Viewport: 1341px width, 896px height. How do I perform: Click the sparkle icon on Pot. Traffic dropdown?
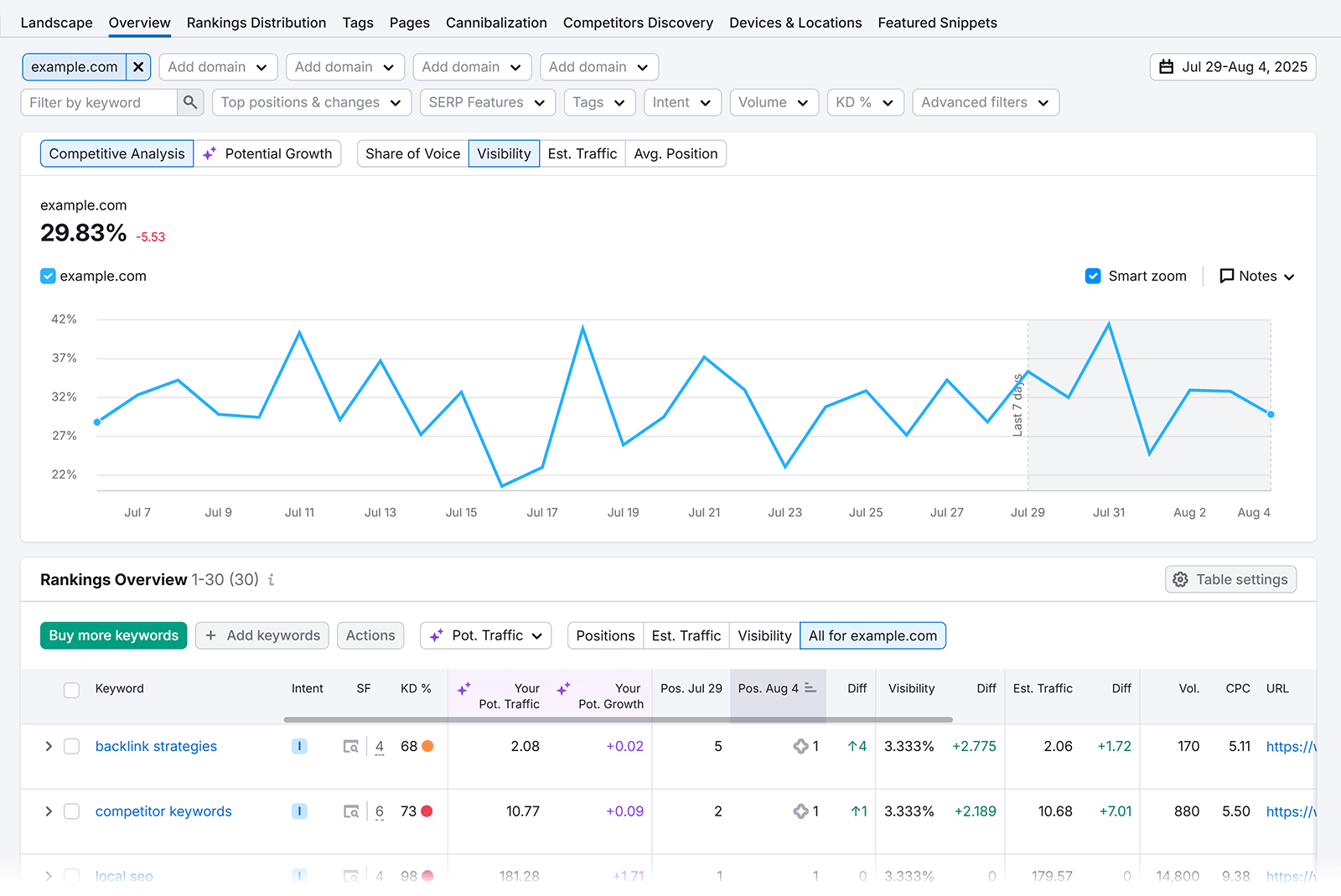(x=437, y=635)
